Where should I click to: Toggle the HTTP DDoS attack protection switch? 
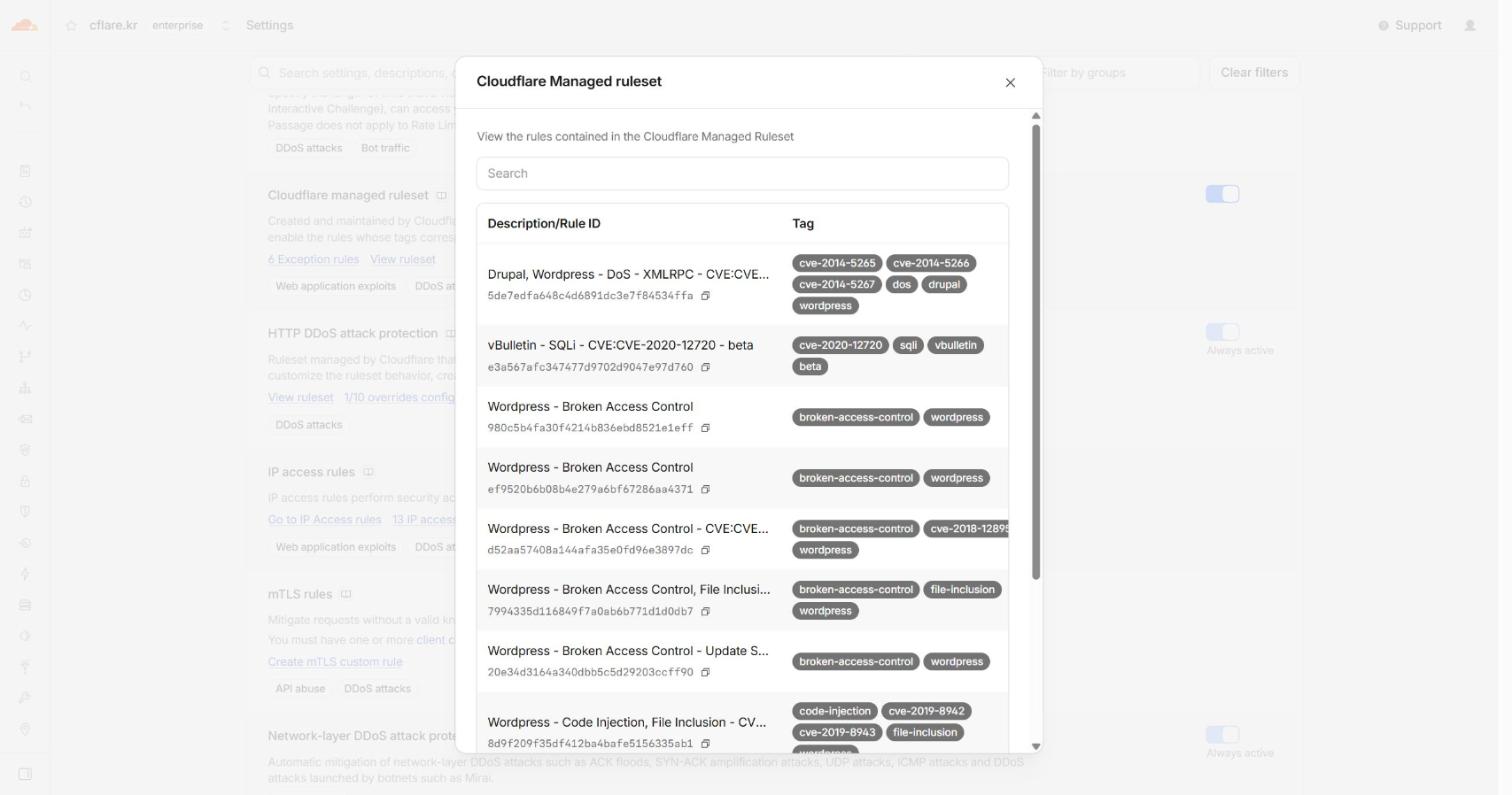pyautogui.click(x=1222, y=332)
